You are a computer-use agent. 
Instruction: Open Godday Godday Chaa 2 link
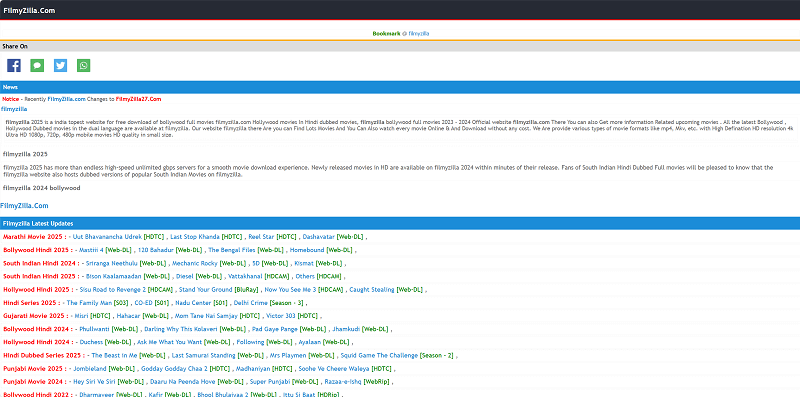pos(175,369)
